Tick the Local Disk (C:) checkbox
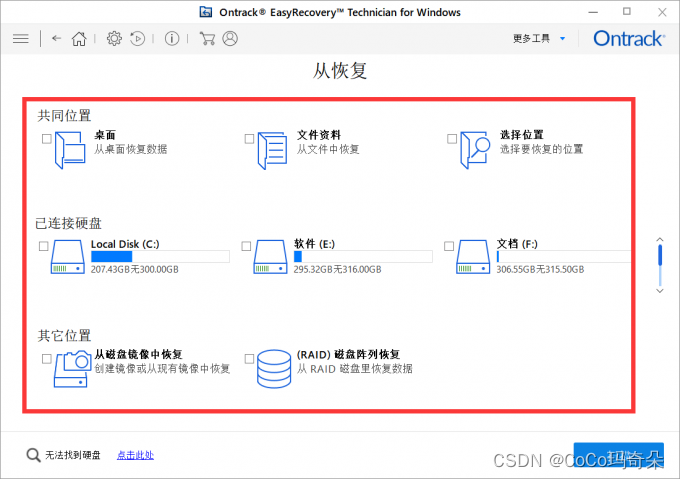This screenshot has width=680, height=479. pyautogui.click(x=43, y=246)
